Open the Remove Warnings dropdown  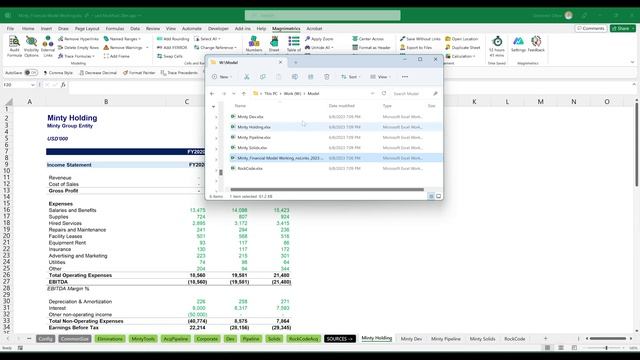click(x=126, y=47)
